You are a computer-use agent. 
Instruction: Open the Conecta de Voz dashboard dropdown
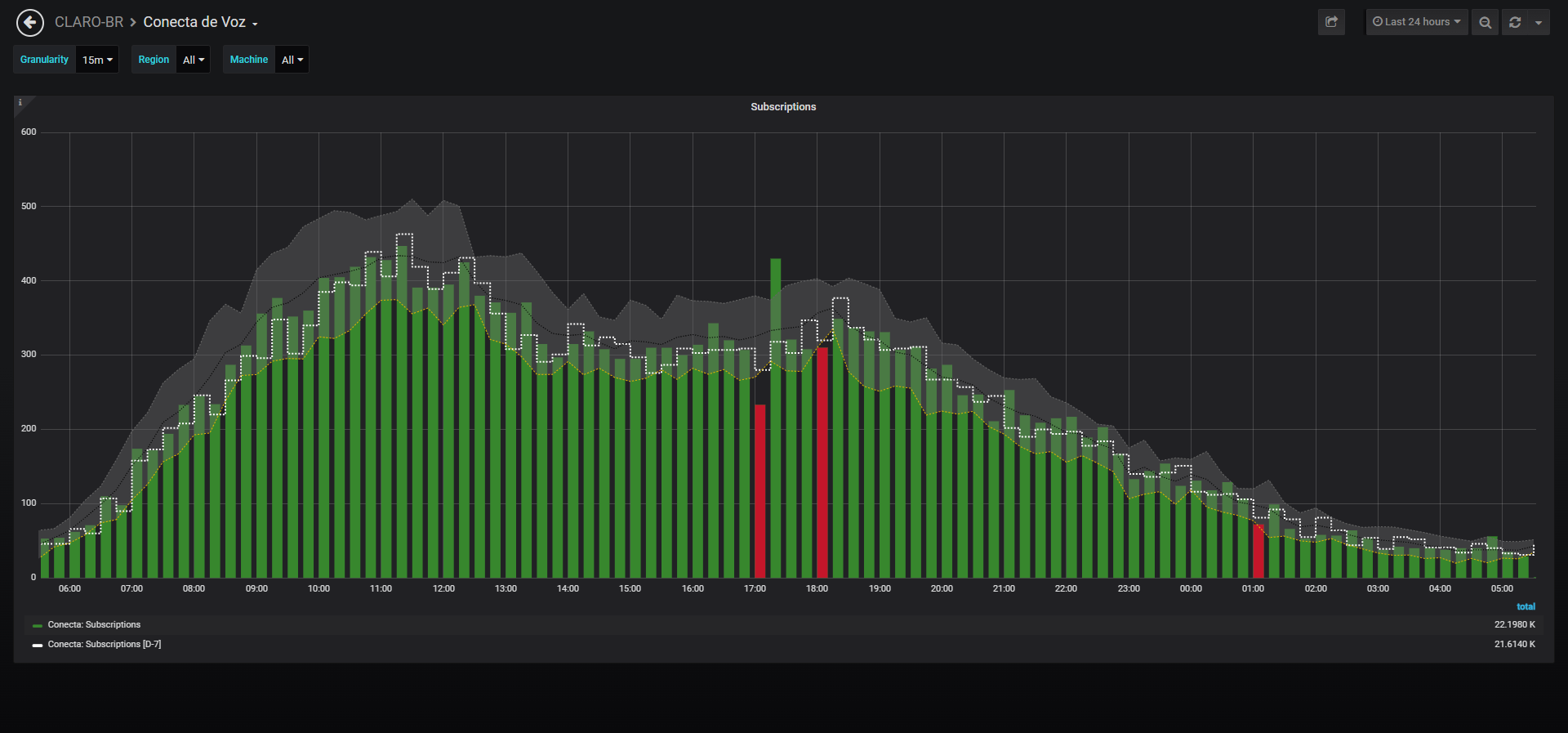point(200,22)
